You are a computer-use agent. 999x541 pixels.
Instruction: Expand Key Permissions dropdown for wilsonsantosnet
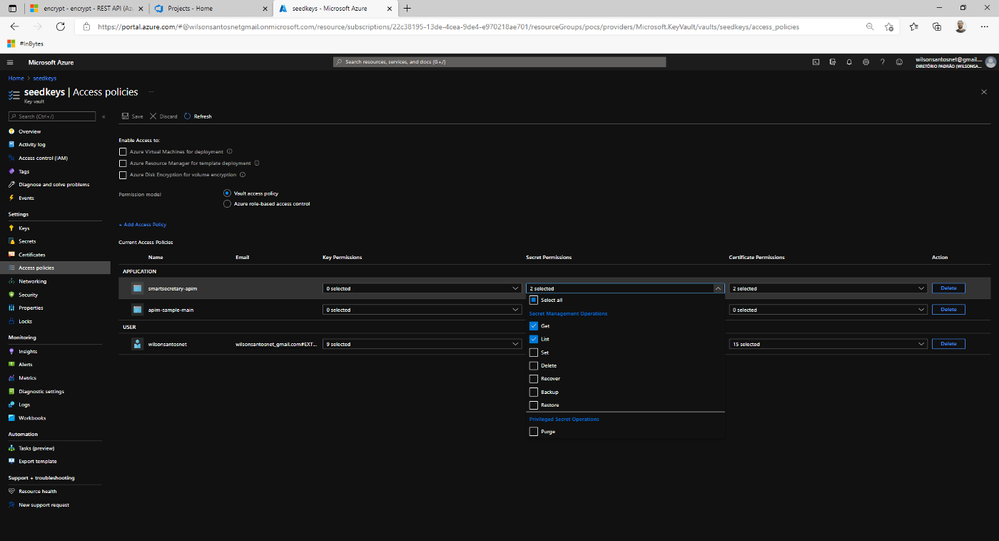[x=422, y=344]
